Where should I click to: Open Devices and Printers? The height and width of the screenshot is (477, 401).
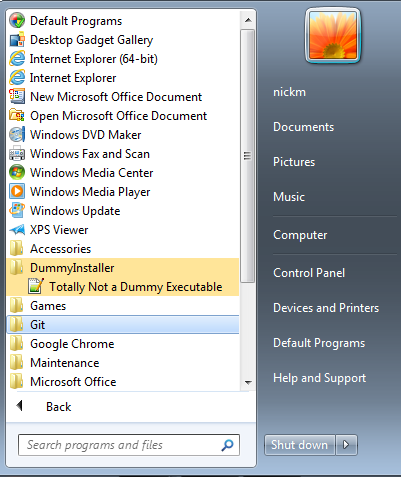[x=326, y=308]
